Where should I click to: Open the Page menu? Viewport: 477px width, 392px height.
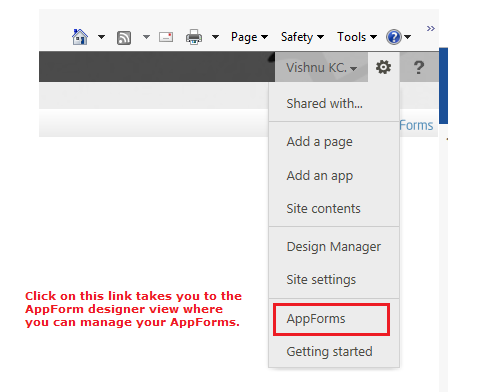(249, 37)
